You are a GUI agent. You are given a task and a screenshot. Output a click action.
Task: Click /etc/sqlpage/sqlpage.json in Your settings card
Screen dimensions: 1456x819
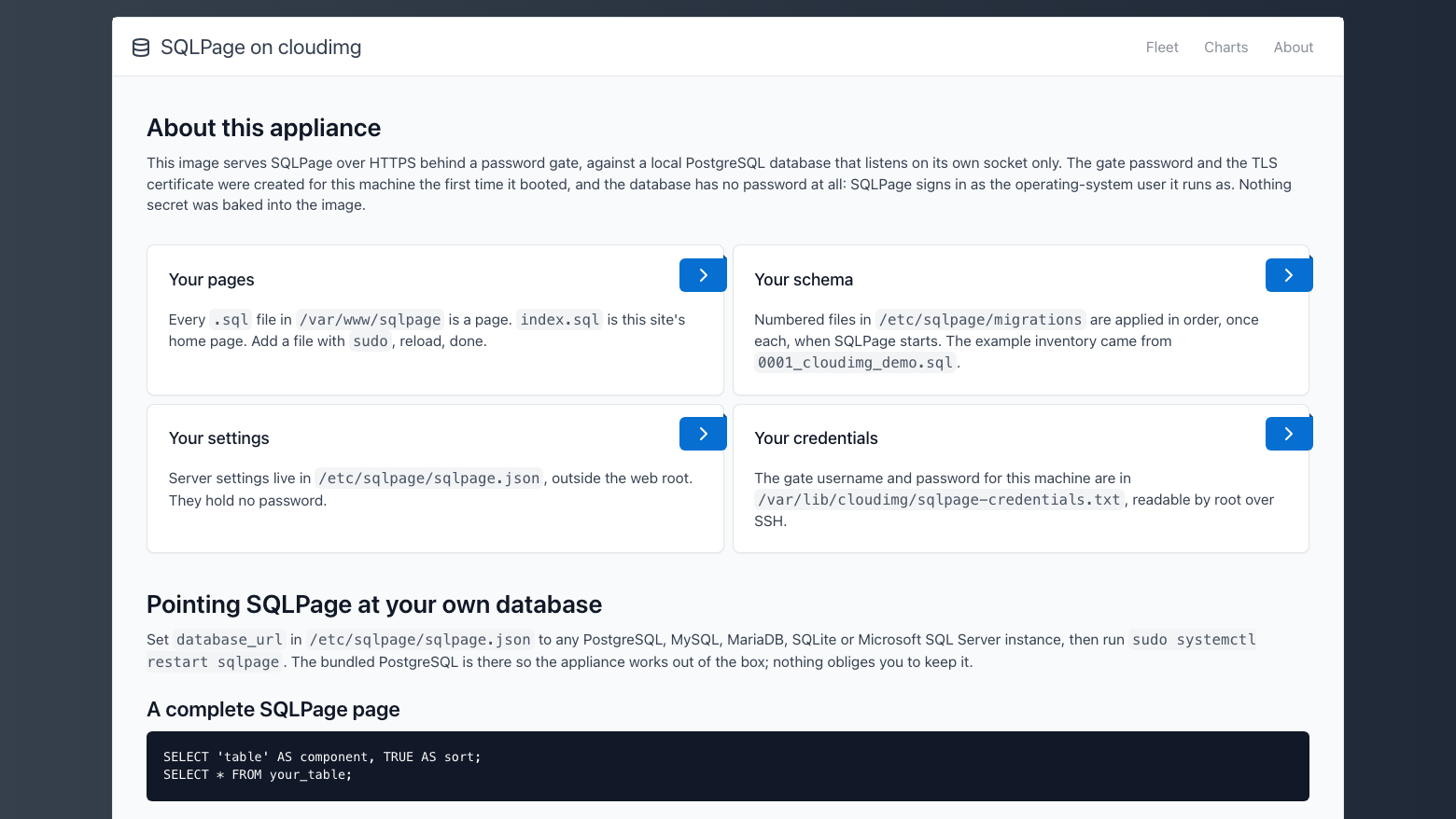tap(429, 479)
